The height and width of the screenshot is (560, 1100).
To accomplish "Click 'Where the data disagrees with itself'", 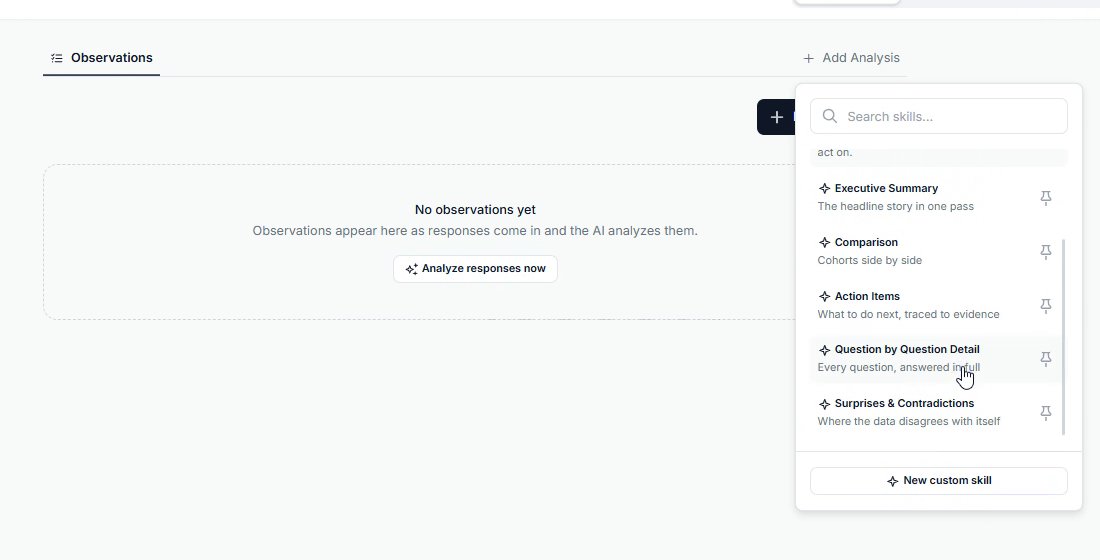I will [908, 422].
